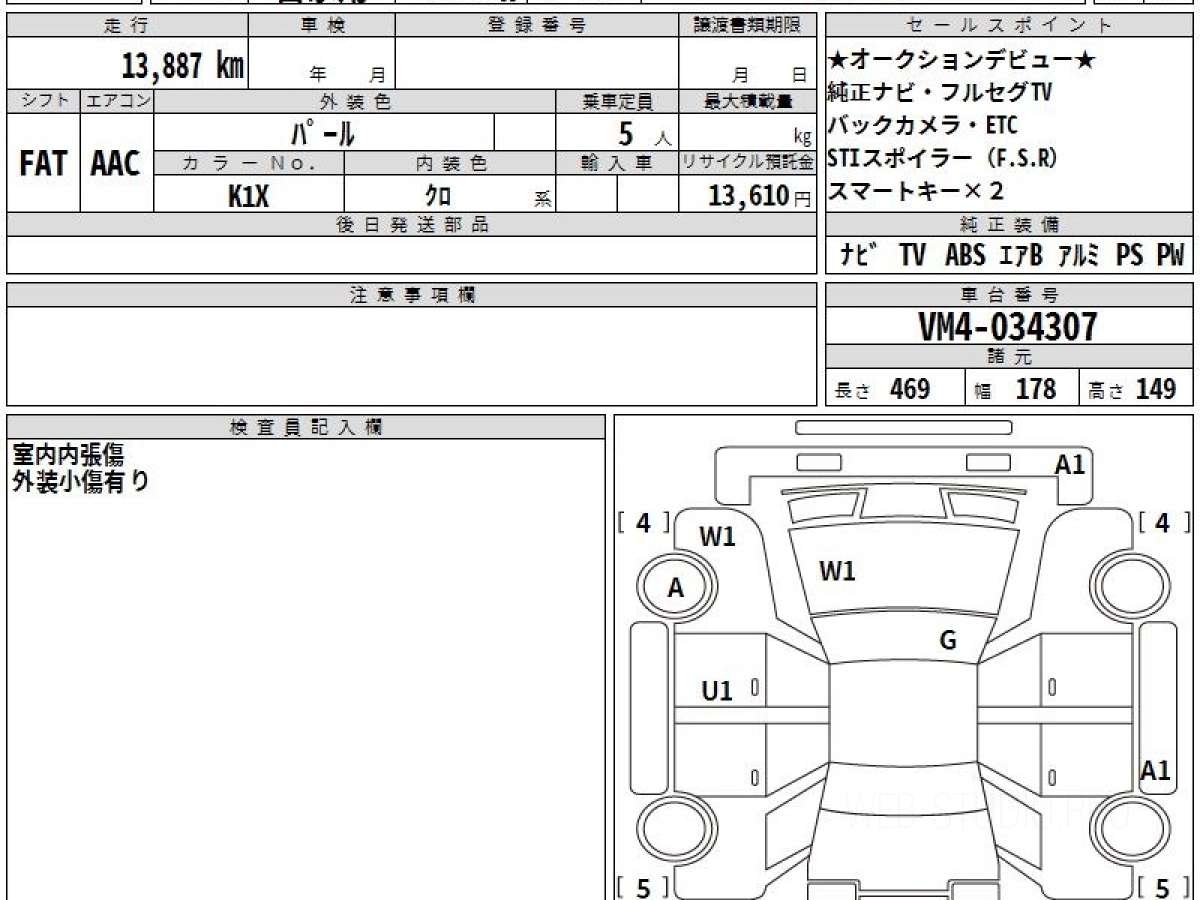The image size is (1200, 900).
Task: Click the ★オークションデビュー★ sales point line
Action: click(962, 60)
